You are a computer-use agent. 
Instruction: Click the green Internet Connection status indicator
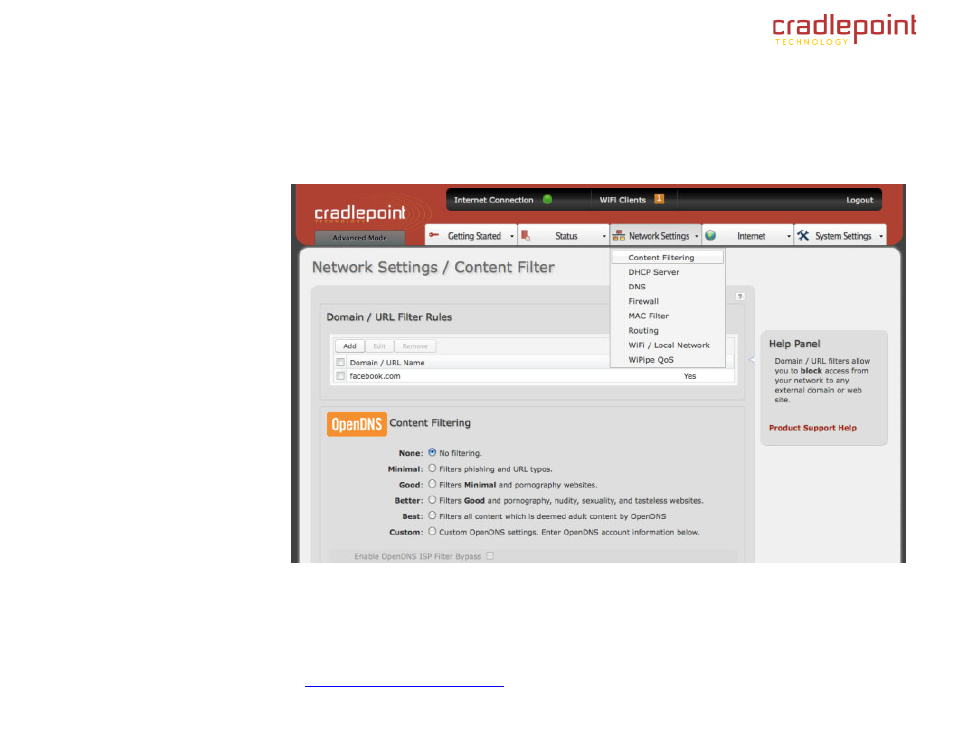click(548, 199)
